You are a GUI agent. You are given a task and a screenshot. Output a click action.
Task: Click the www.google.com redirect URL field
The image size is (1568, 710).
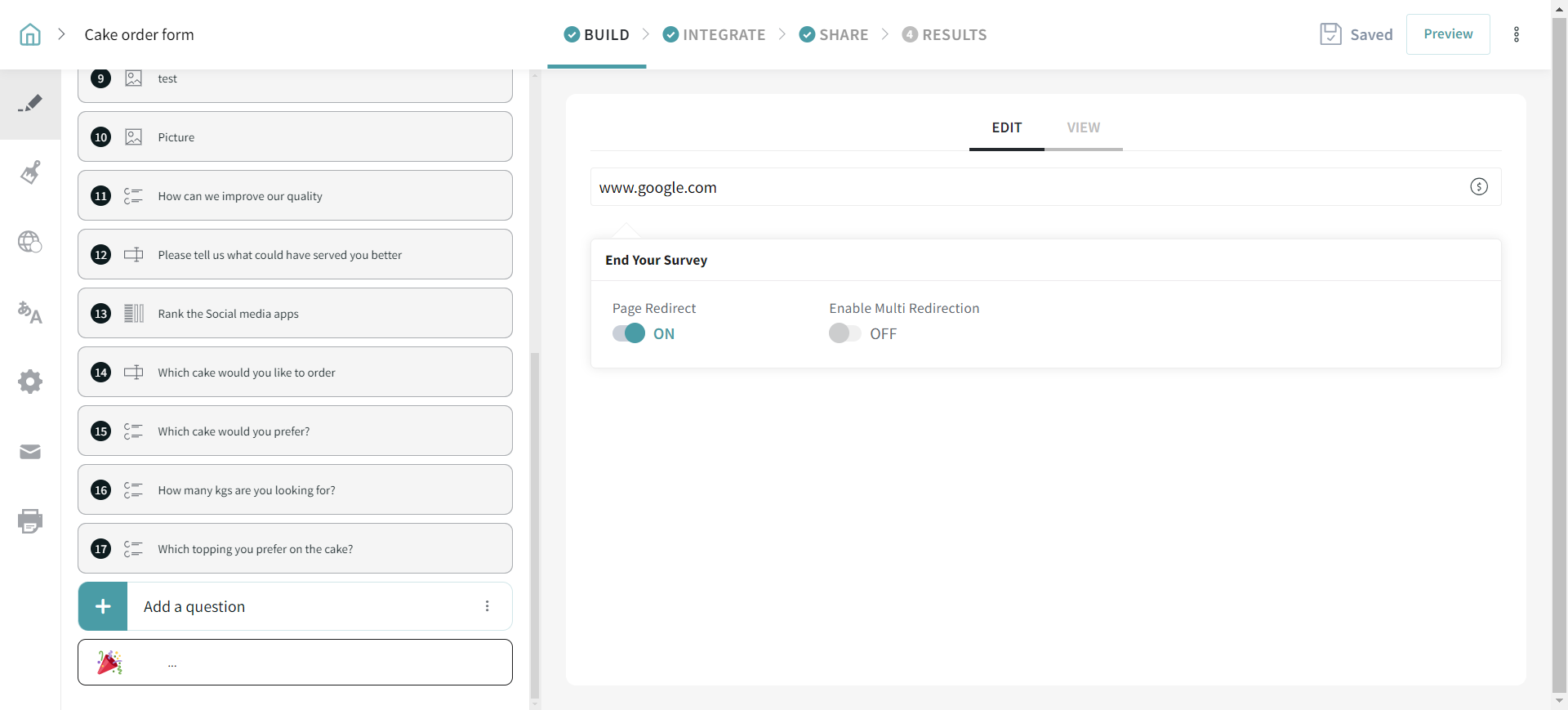[1029, 187]
